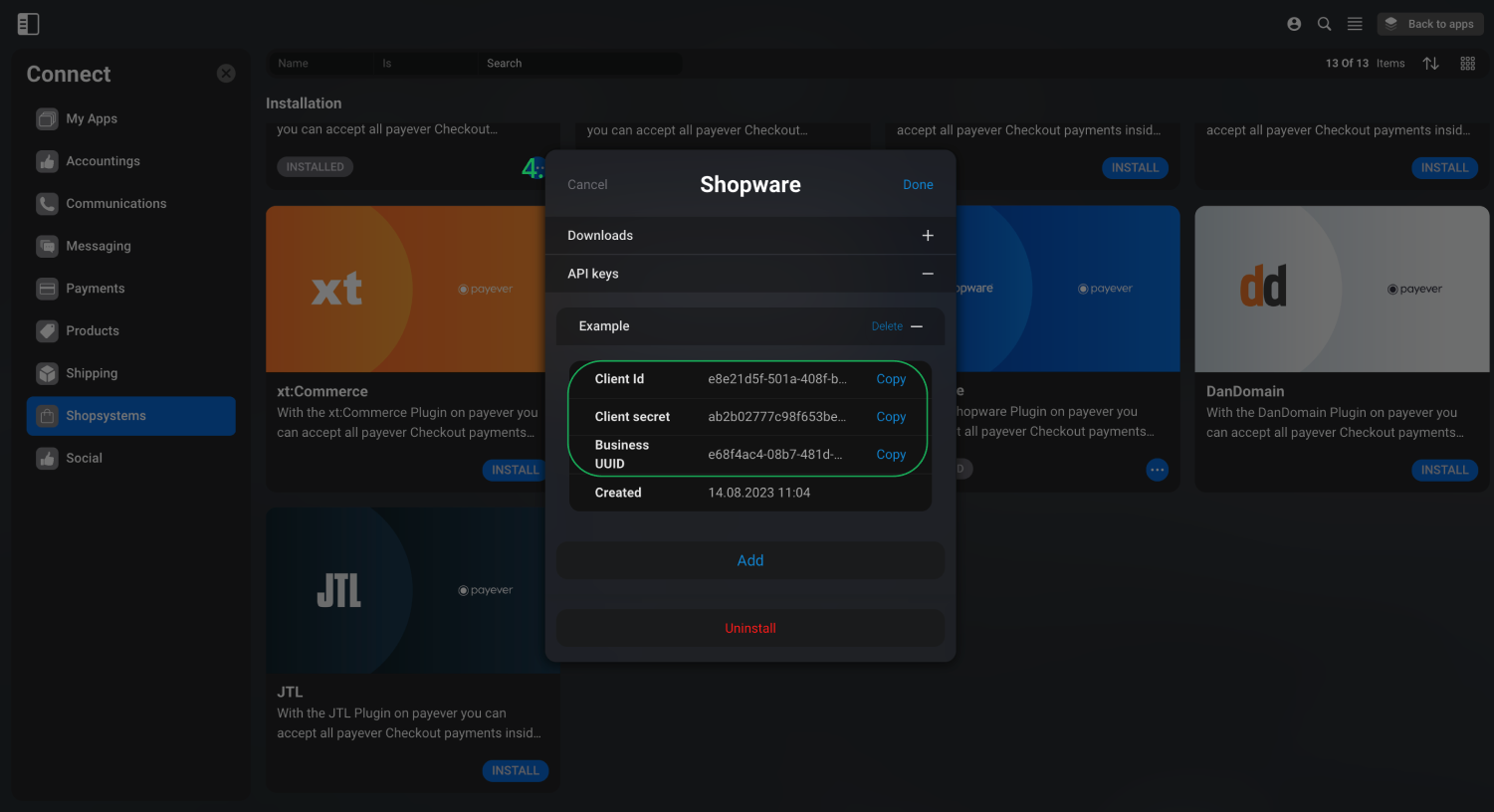Open the three-dots menu on Shopware card
Viewport: 1494px width, 812px height.
[x=1157, y=470]
